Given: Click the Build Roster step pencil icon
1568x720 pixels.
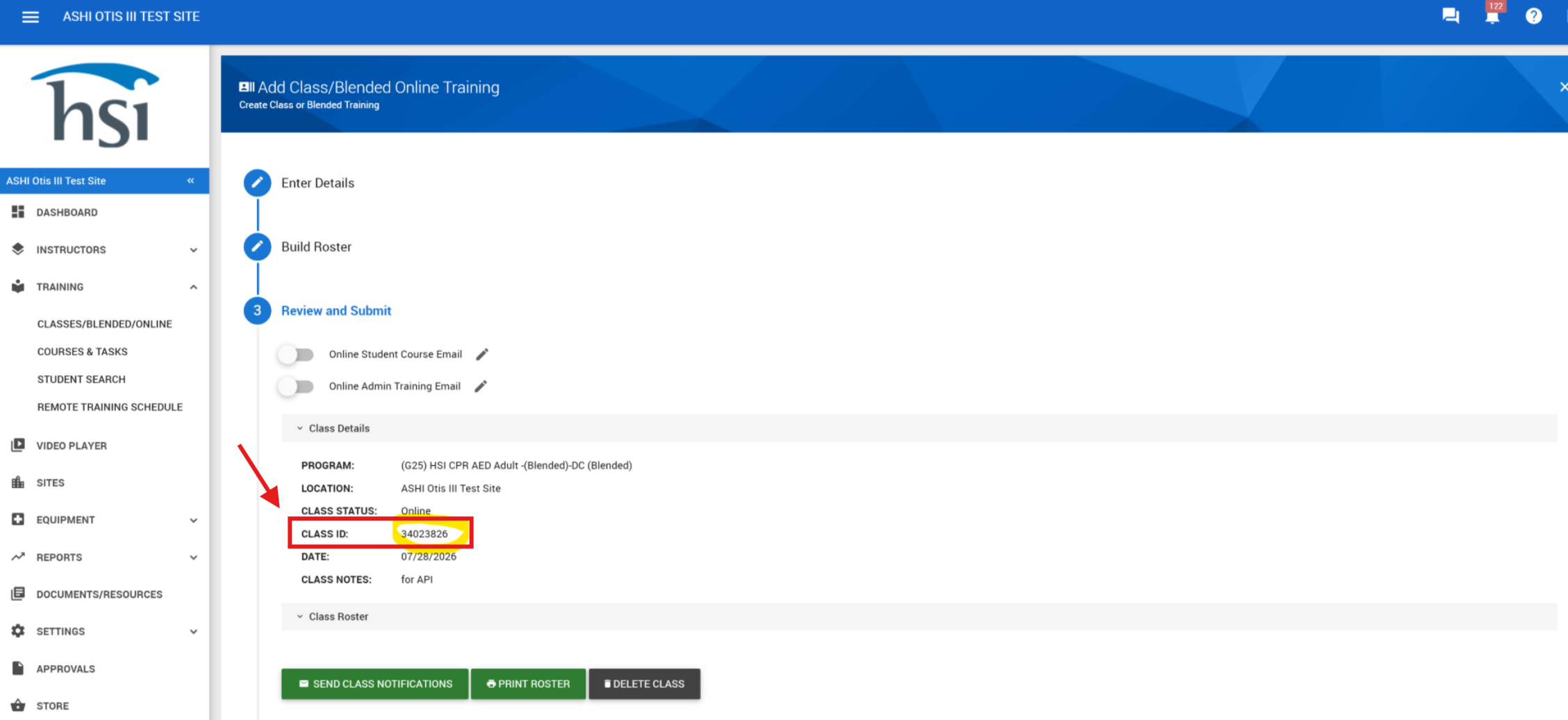Looking at the screenshot, I should 257,247.
